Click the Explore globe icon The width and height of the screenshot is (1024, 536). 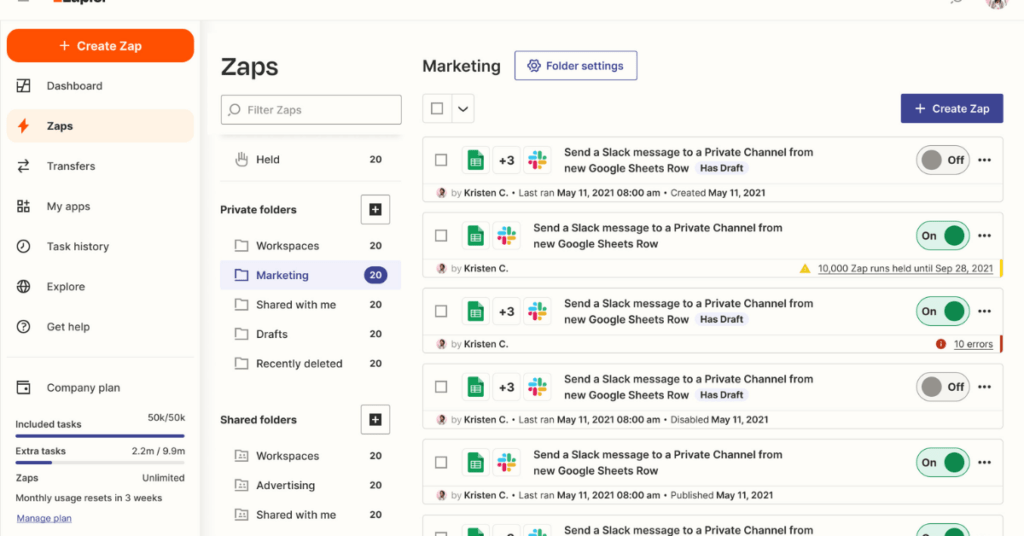click(24, 287)
